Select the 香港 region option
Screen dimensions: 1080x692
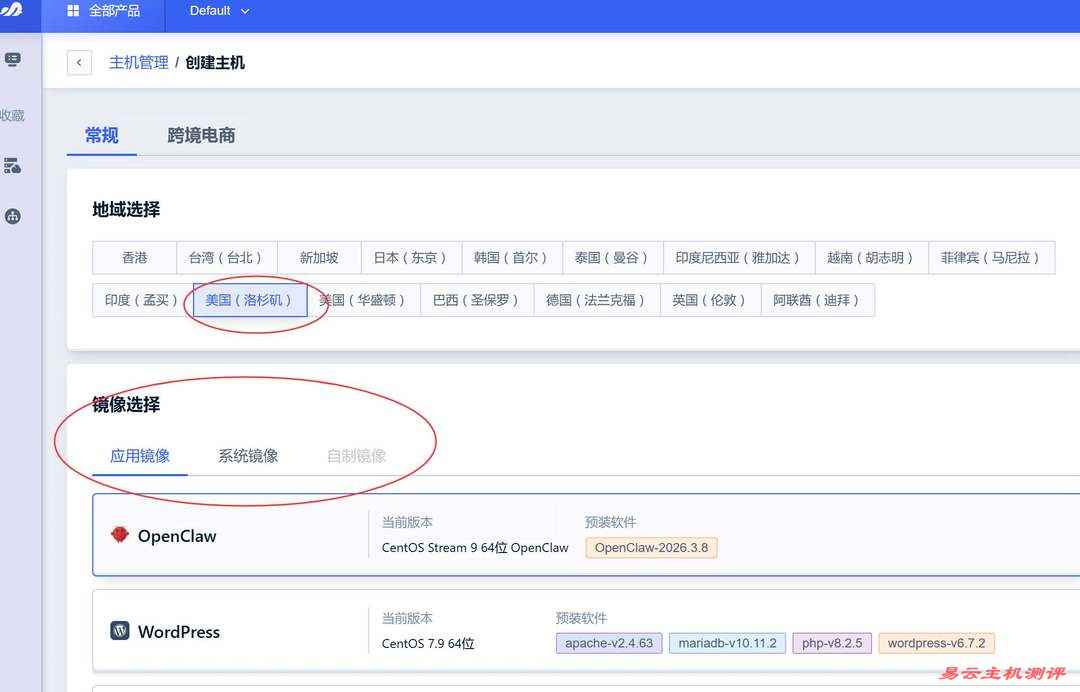134,258
